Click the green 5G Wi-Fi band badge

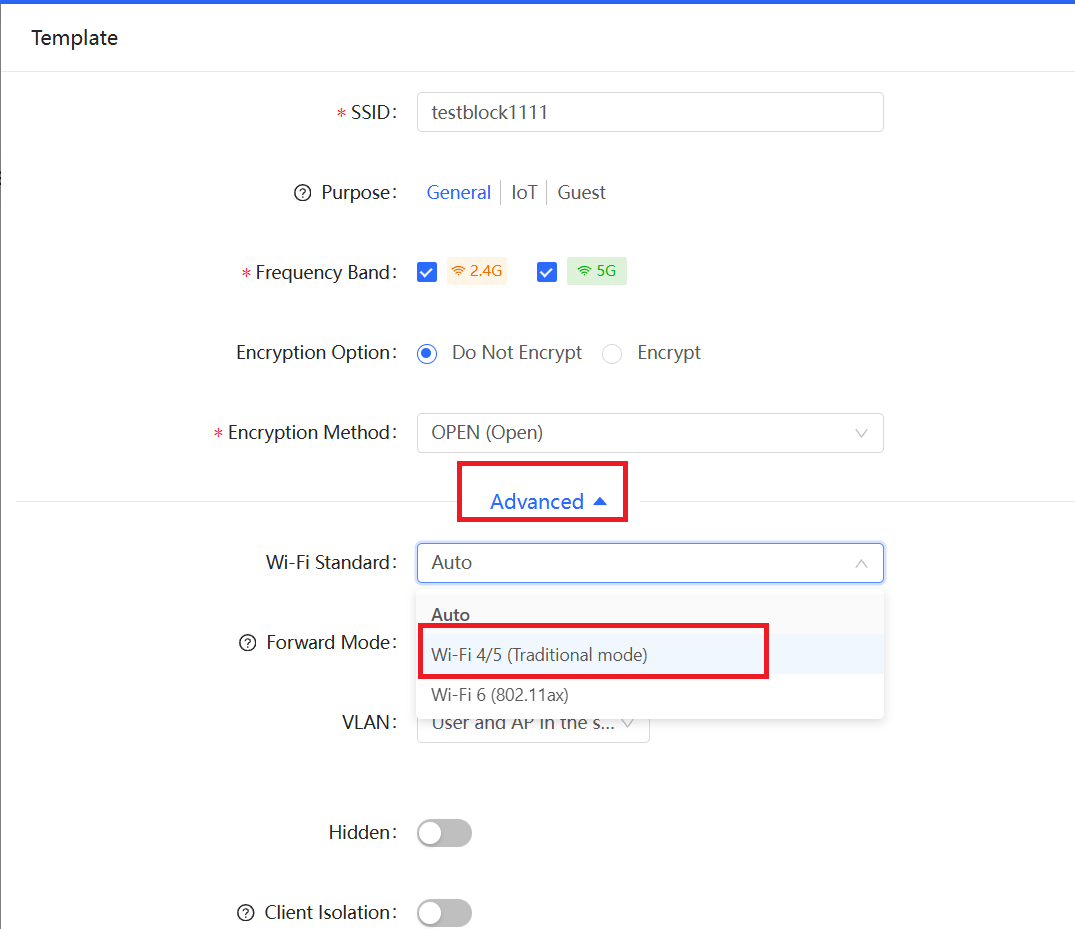point(597,271)
